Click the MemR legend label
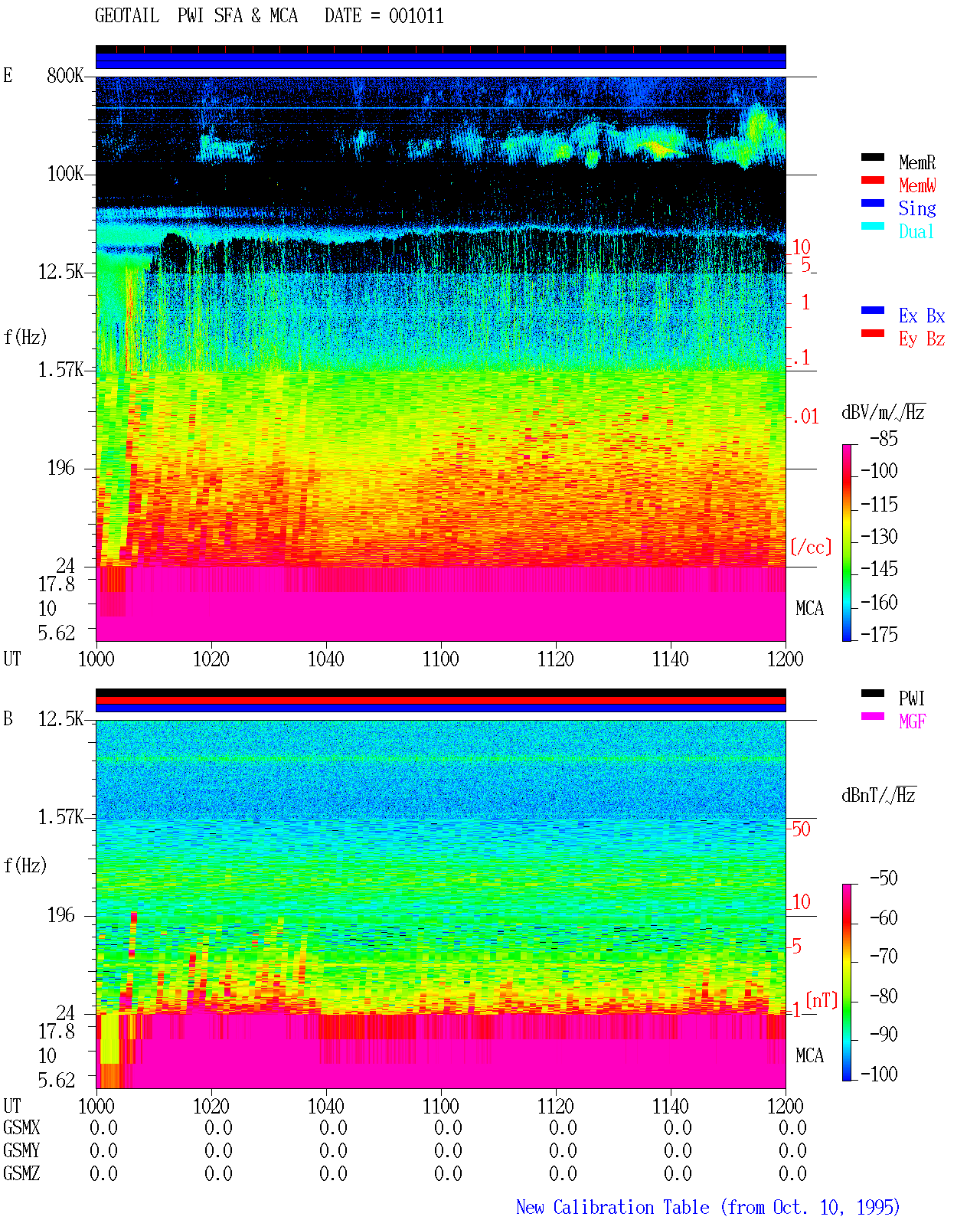This screenshot has width=980, height=1220. tap(917, 162)
